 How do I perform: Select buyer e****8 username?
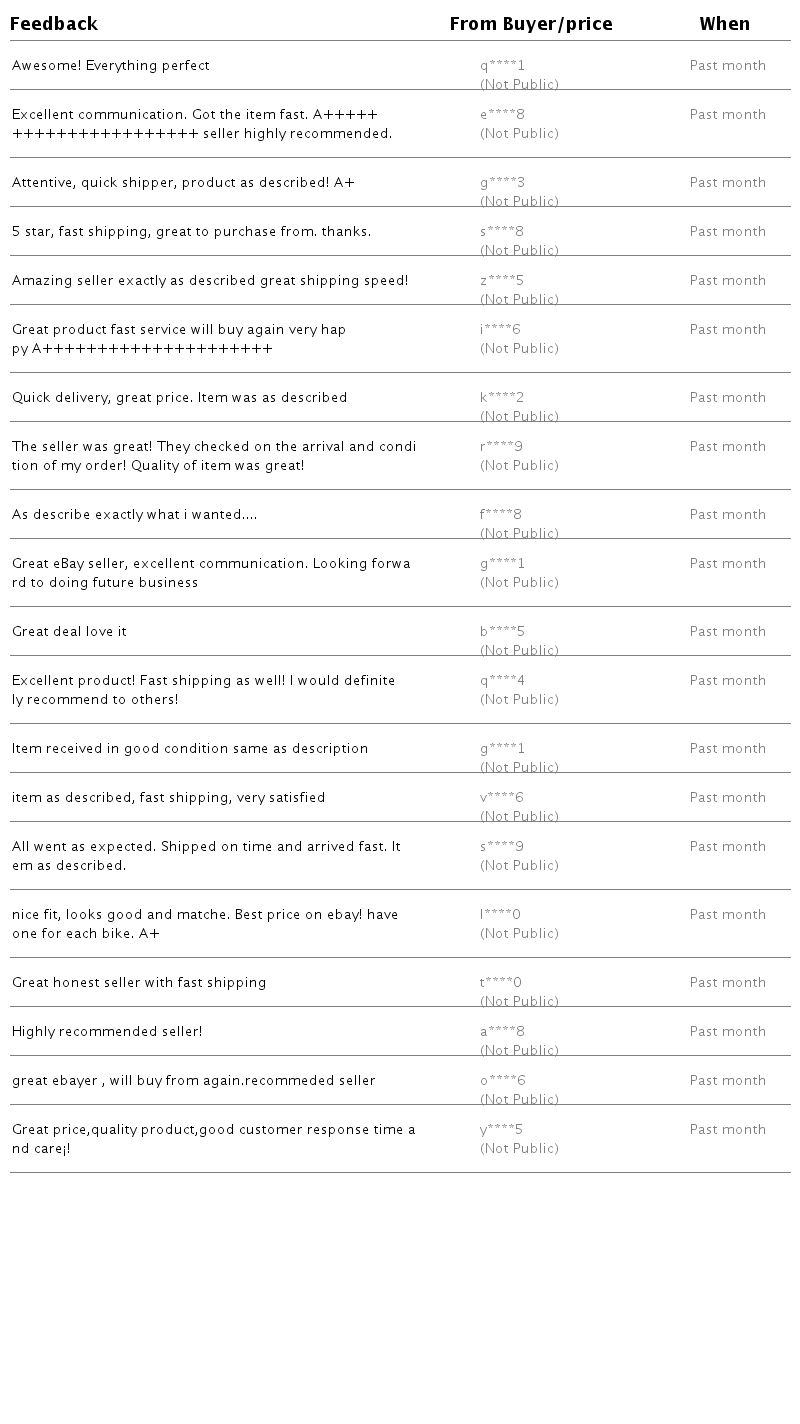[502, 115]
